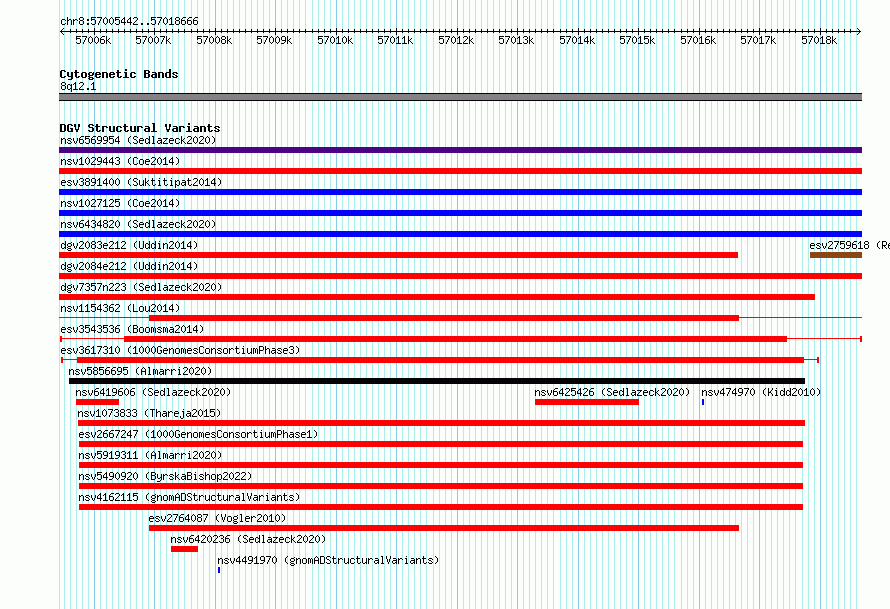Open nsv4491970 (gnomADStructuralVariants) label
890x609 pixels.
328,560
